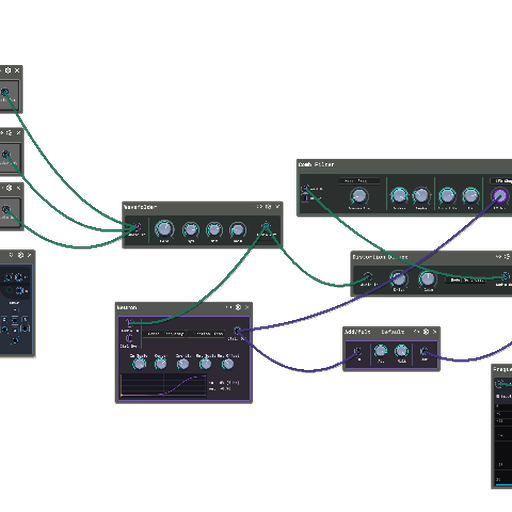Viewport: 512px width, 512px height.
Task: Click the Neuron module's double-arrow icon
Action: coord(229,307)
